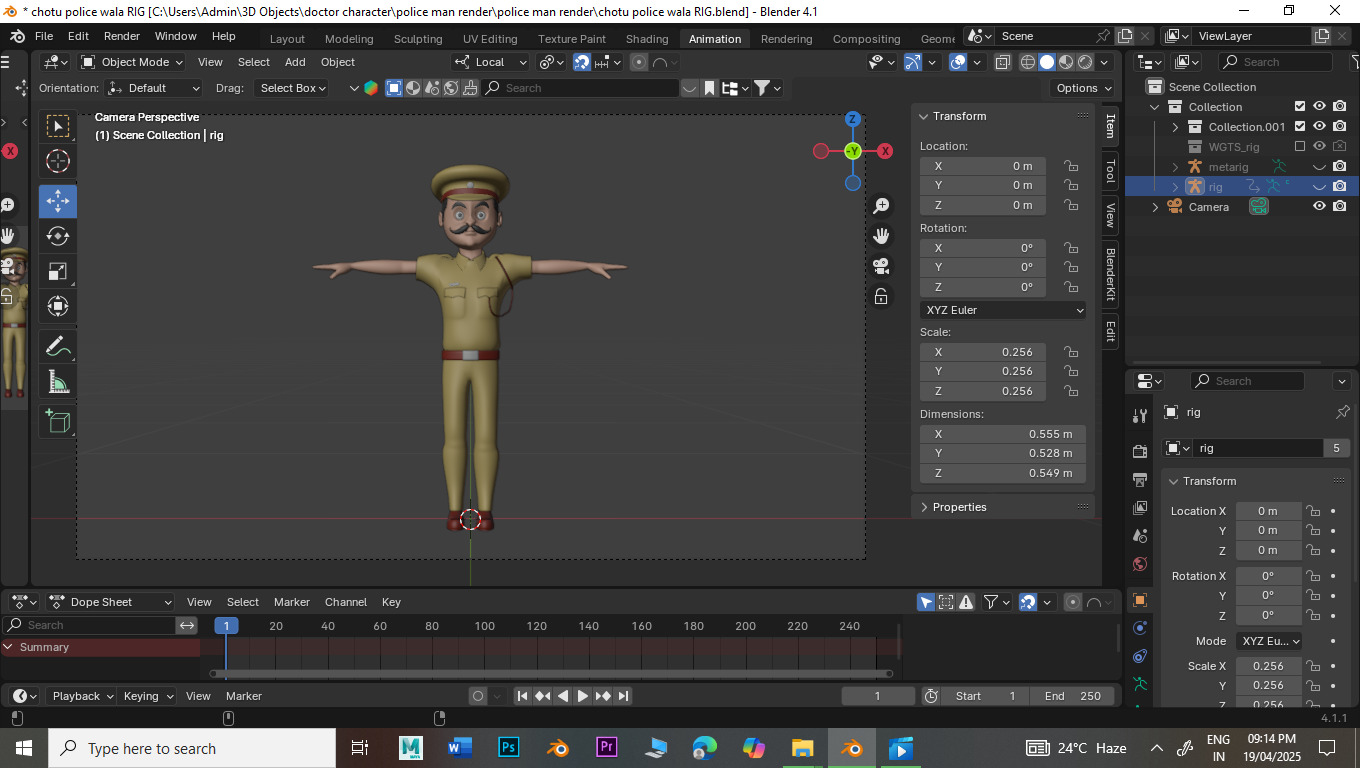Open the Render menu

click(x=122, y=36)
